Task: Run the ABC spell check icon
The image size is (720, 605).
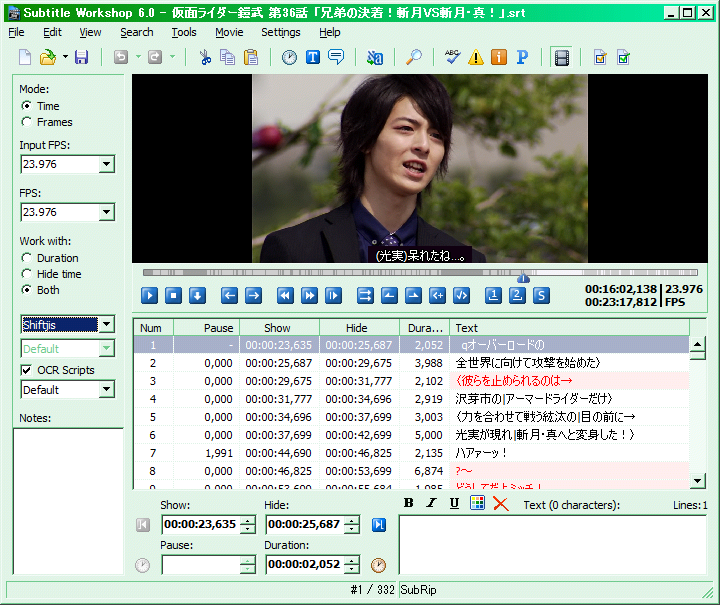Action: point(452,57)
